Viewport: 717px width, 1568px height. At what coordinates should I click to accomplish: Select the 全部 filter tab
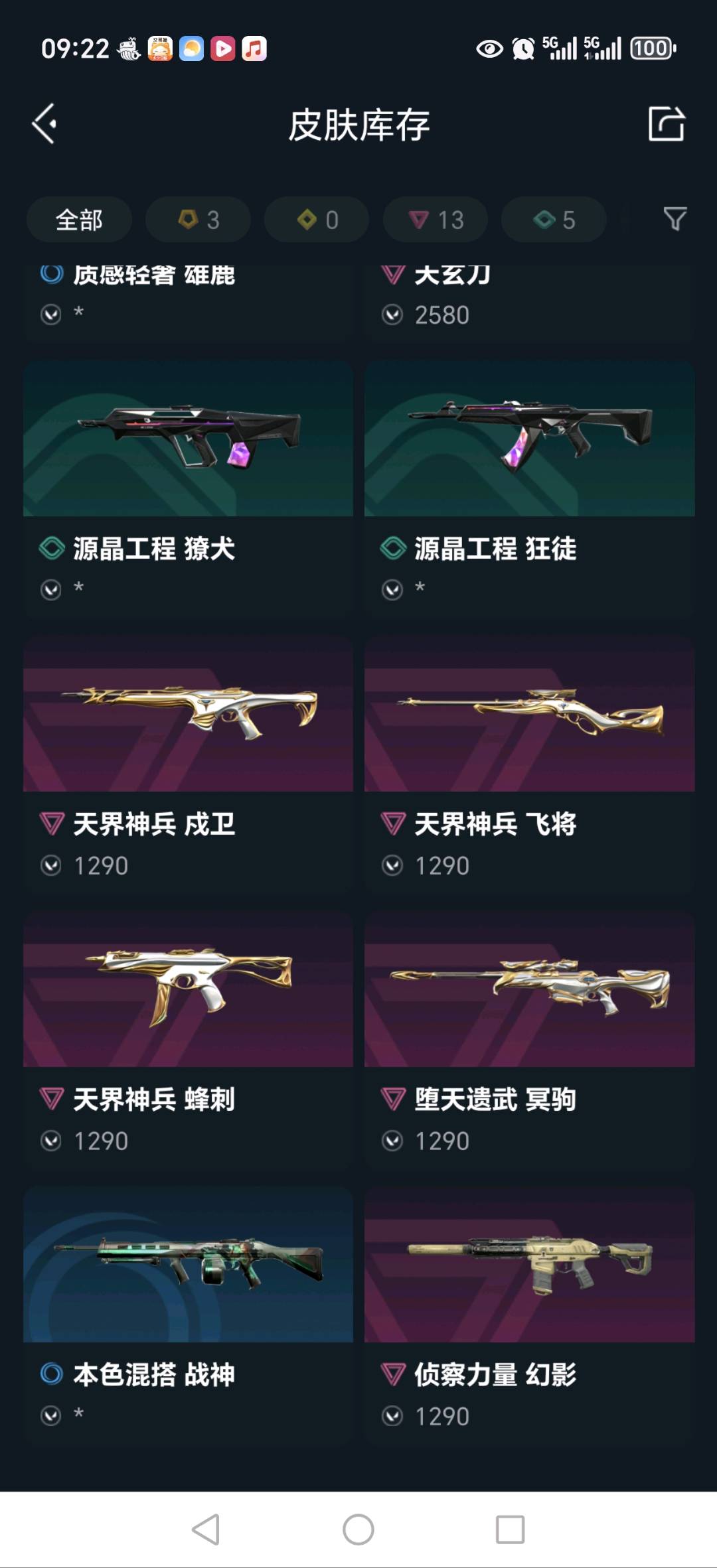[x=79, y=220]
